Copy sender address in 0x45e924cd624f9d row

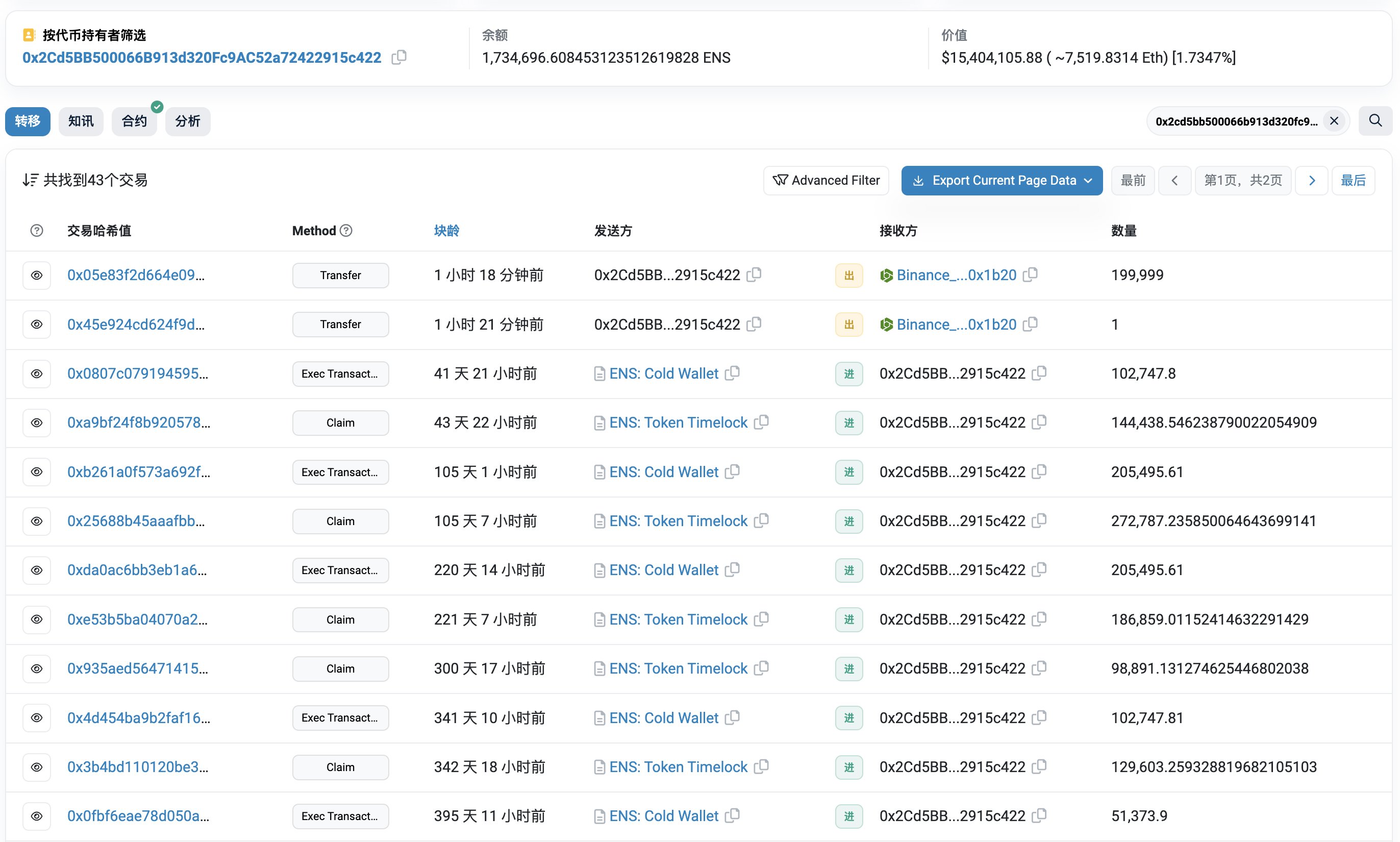pyautogui.click(x=754, y=324)
